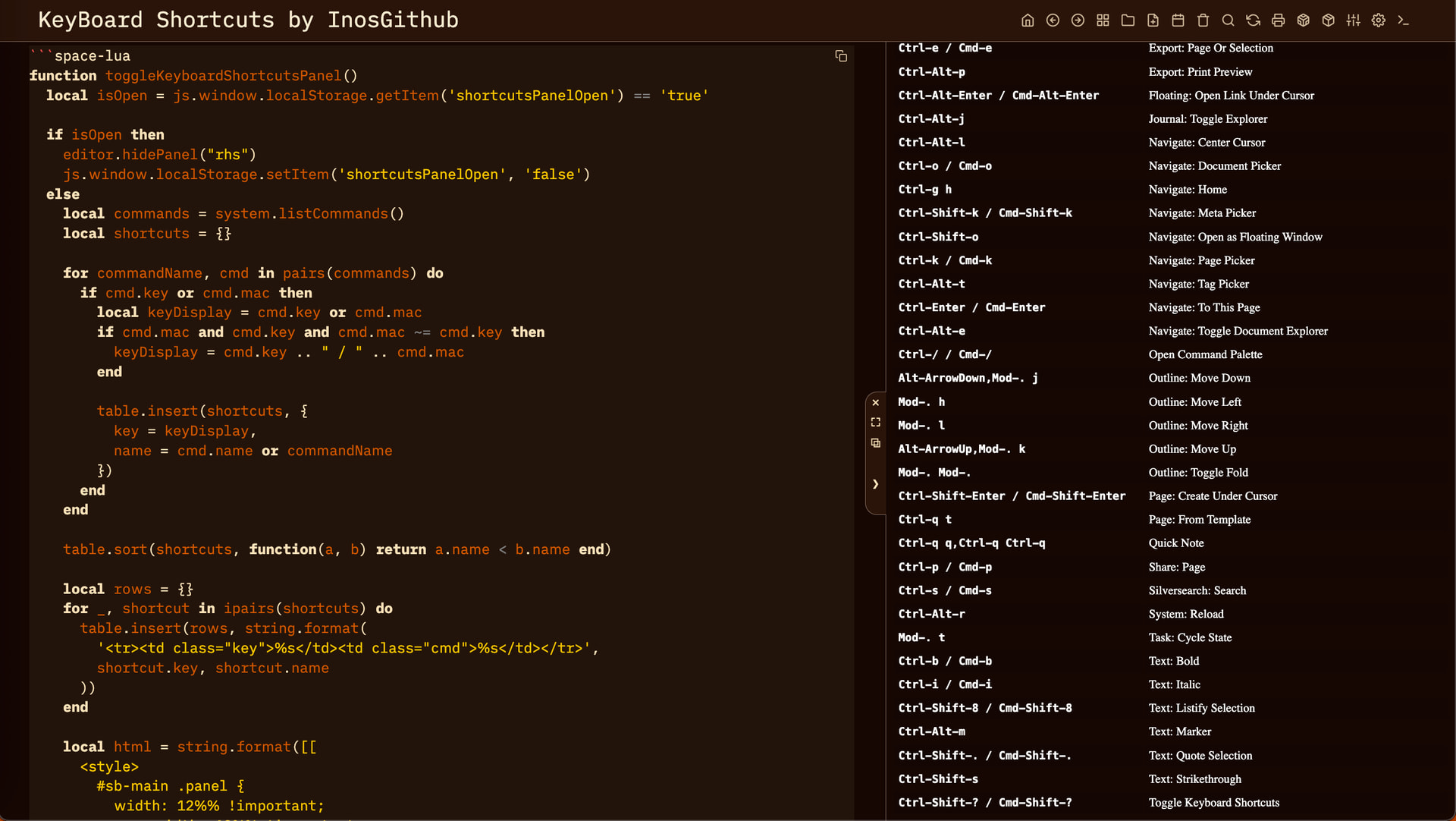Viewport: 1456px width, 821px height.
Task: Click the printer icon
Action: pyautogui.click(x=1278, y=20)
